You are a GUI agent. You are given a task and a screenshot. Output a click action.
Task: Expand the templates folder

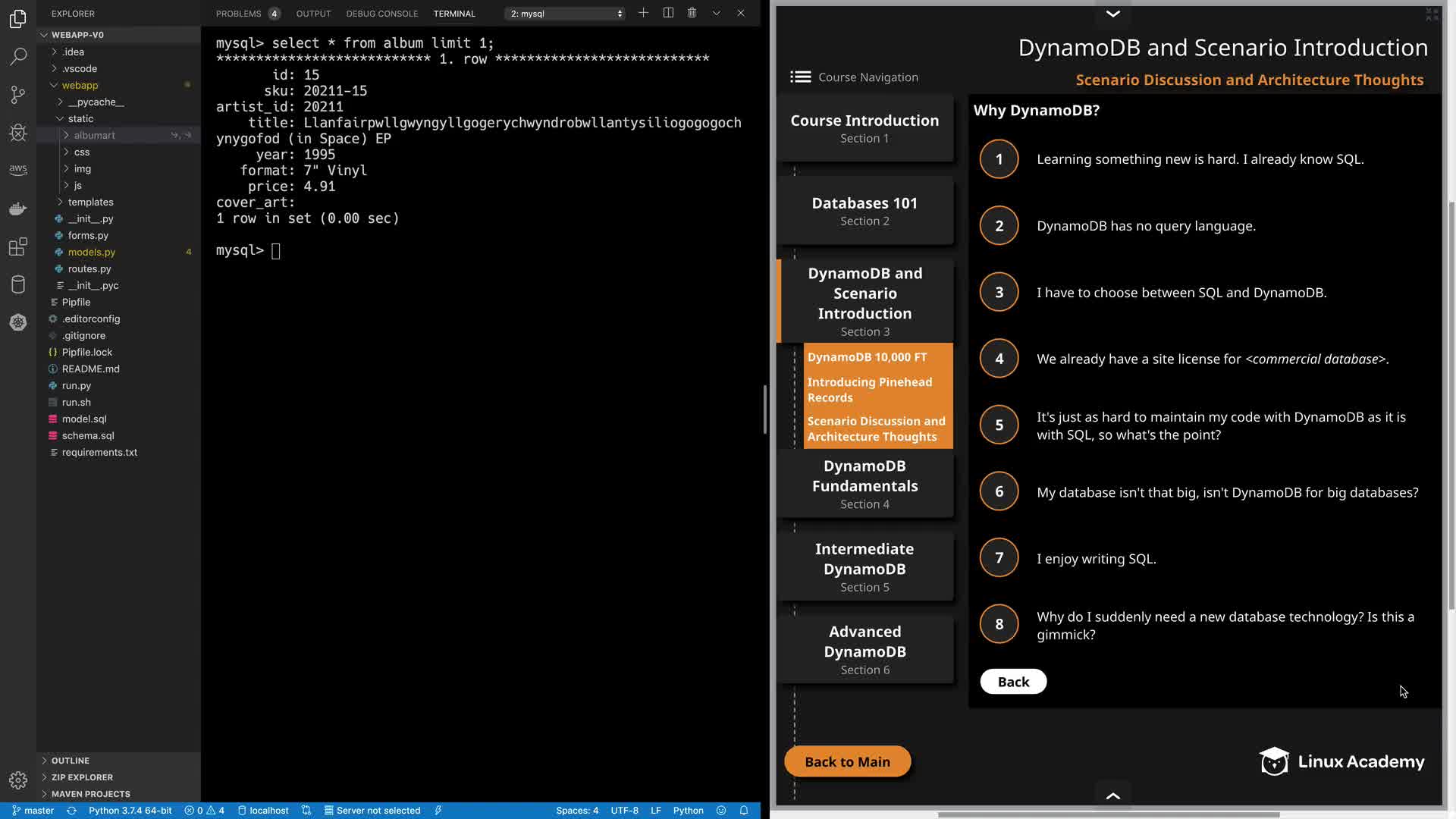click(90, 202)
